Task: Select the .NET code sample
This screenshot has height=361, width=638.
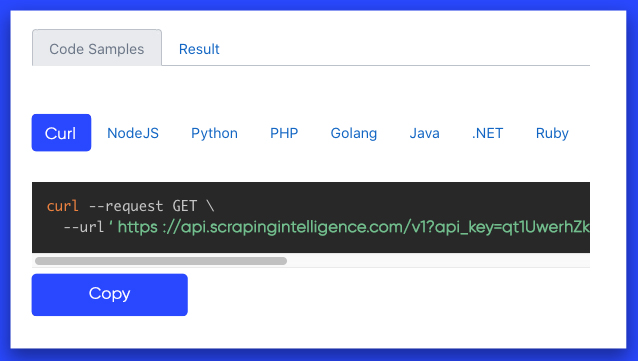Action: coord(487,133)
